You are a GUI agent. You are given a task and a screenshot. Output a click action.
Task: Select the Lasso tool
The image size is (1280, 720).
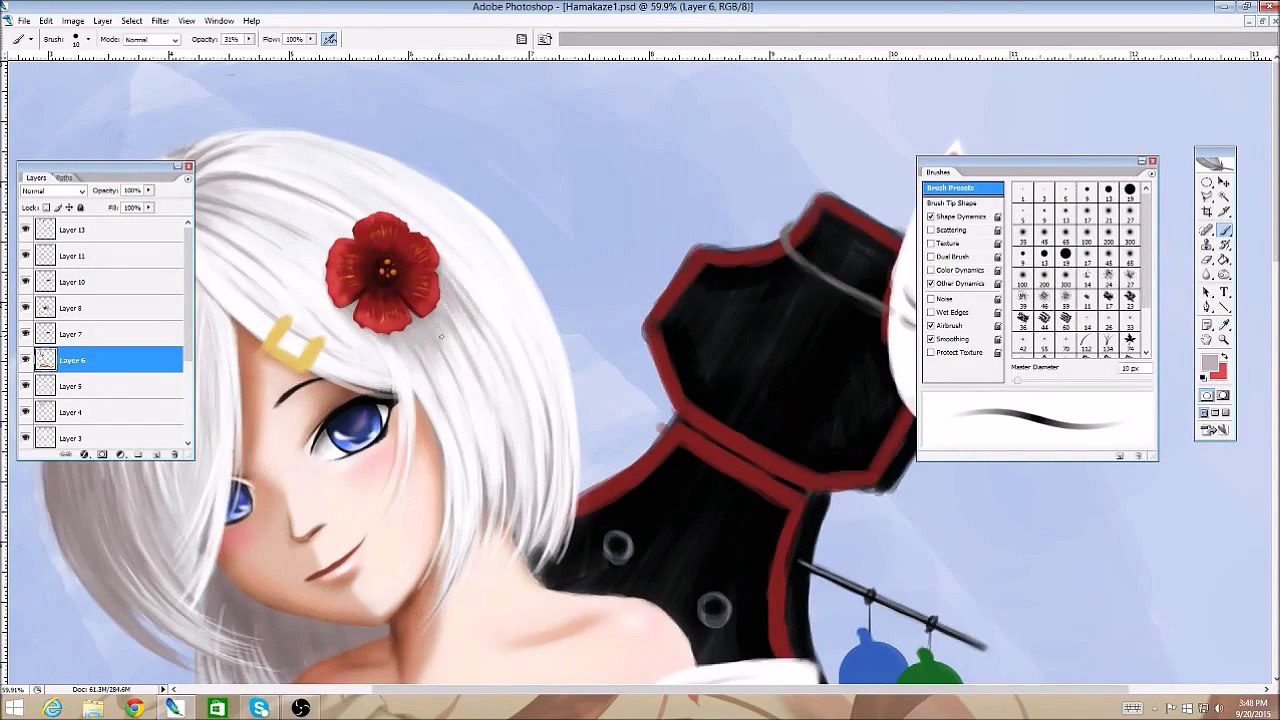[x=1206, y=195]
